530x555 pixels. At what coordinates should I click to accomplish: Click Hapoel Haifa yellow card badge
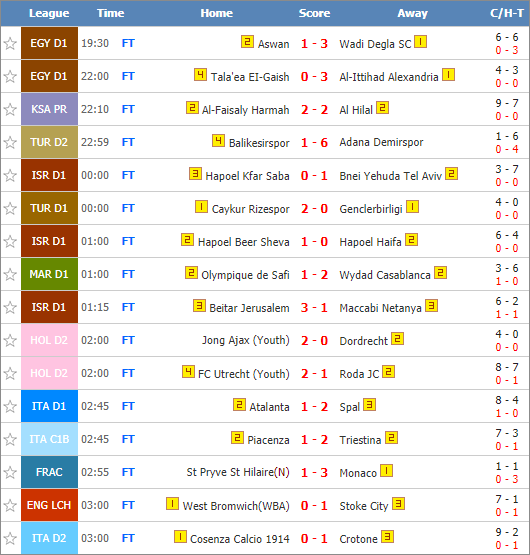click(411, 239)
